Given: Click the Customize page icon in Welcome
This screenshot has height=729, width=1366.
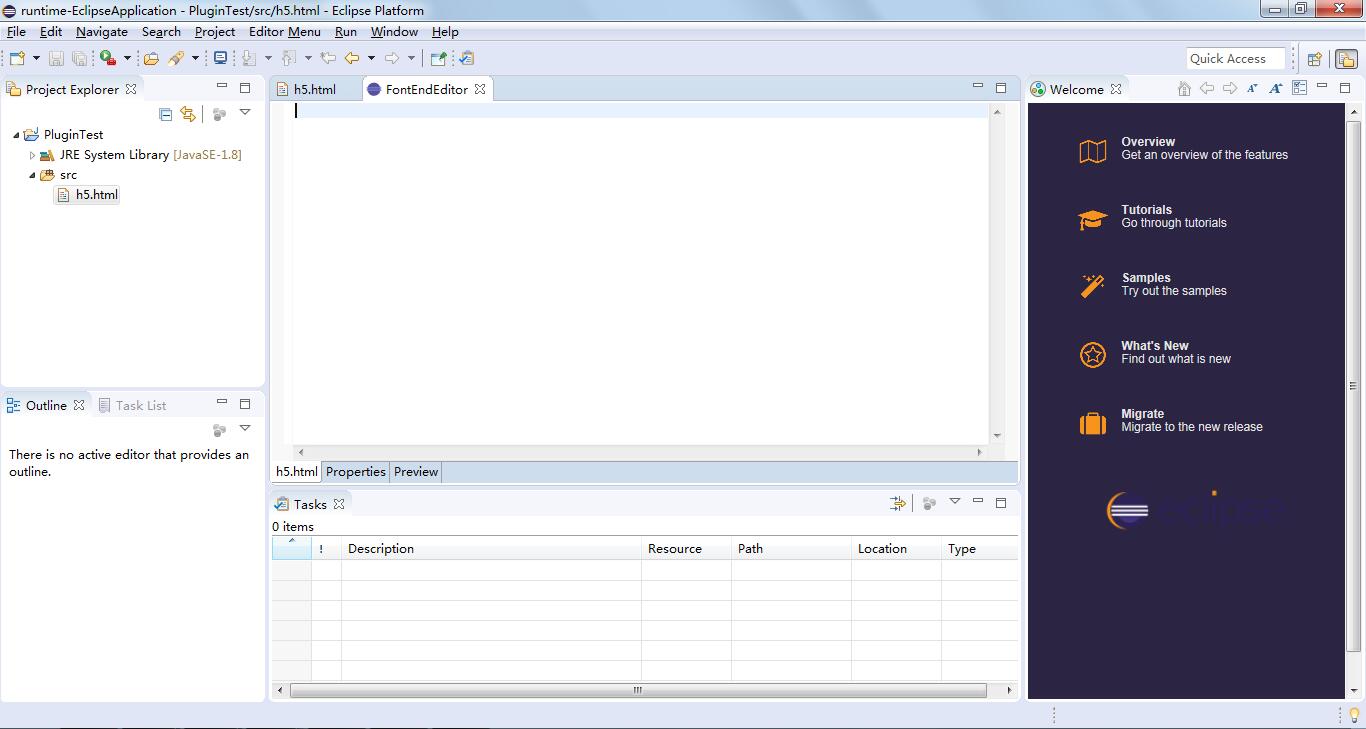Looking at the screenshot, I should pyautogui.click(x=1299, y=88).
